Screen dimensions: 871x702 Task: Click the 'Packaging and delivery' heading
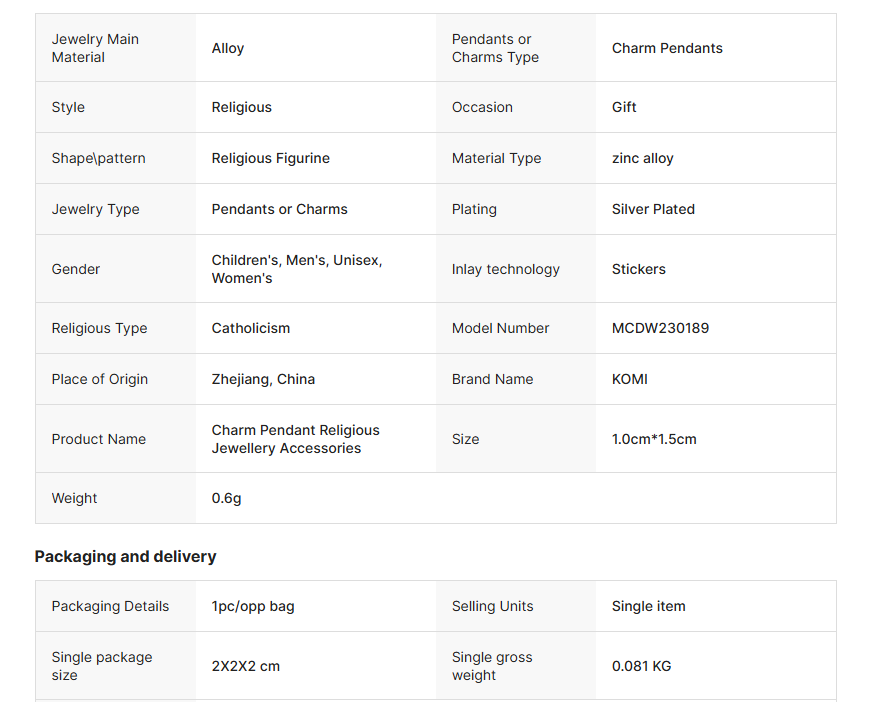tap(125, 557)
